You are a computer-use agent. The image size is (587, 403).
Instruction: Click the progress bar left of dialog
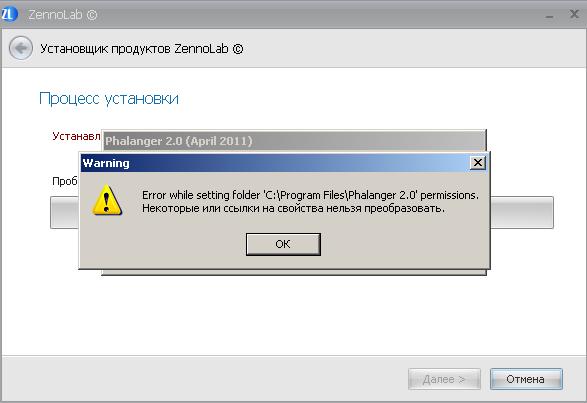pos(64,212)
